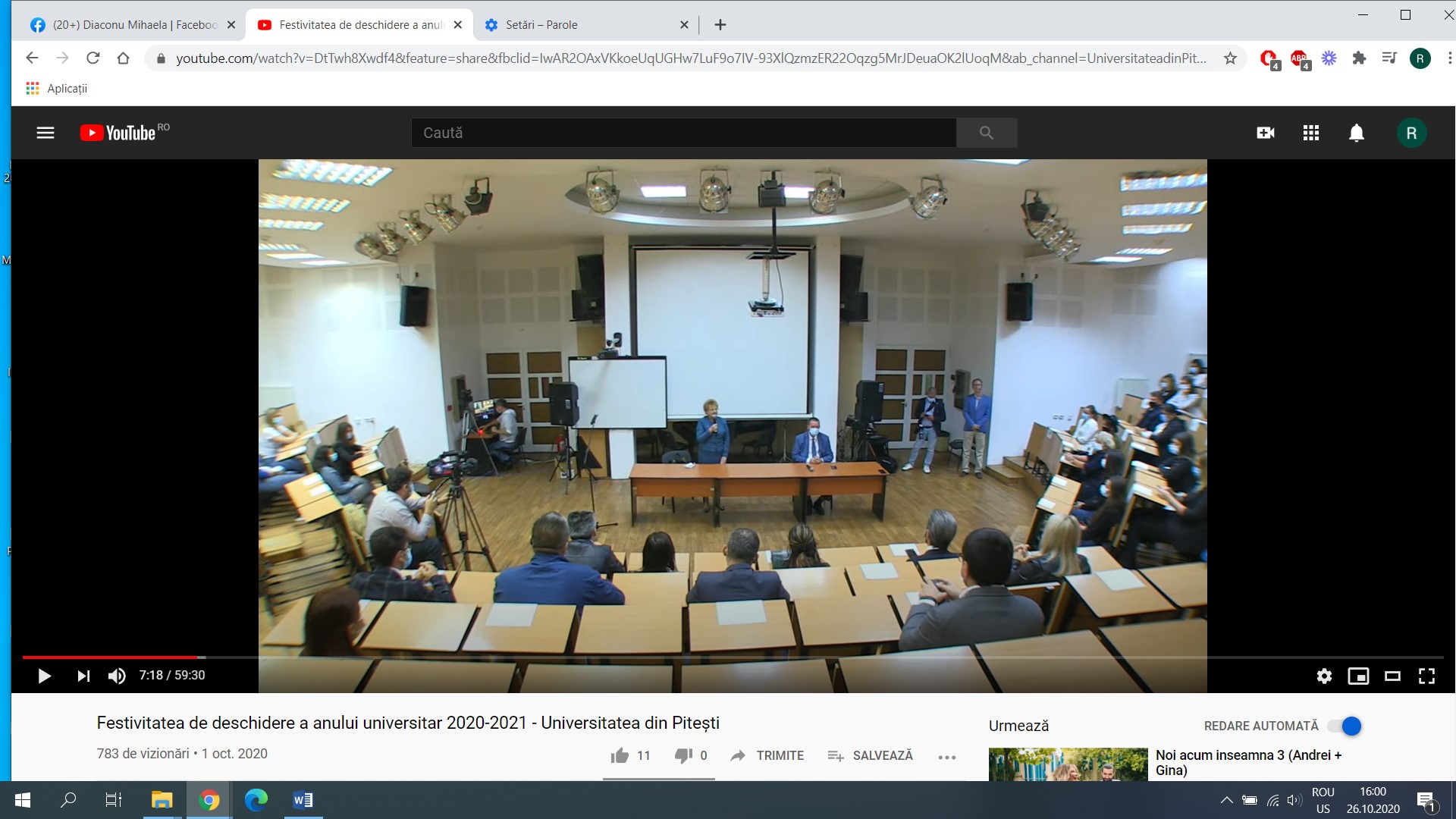Click the TRIMITE share button

[x=767, y=755]
